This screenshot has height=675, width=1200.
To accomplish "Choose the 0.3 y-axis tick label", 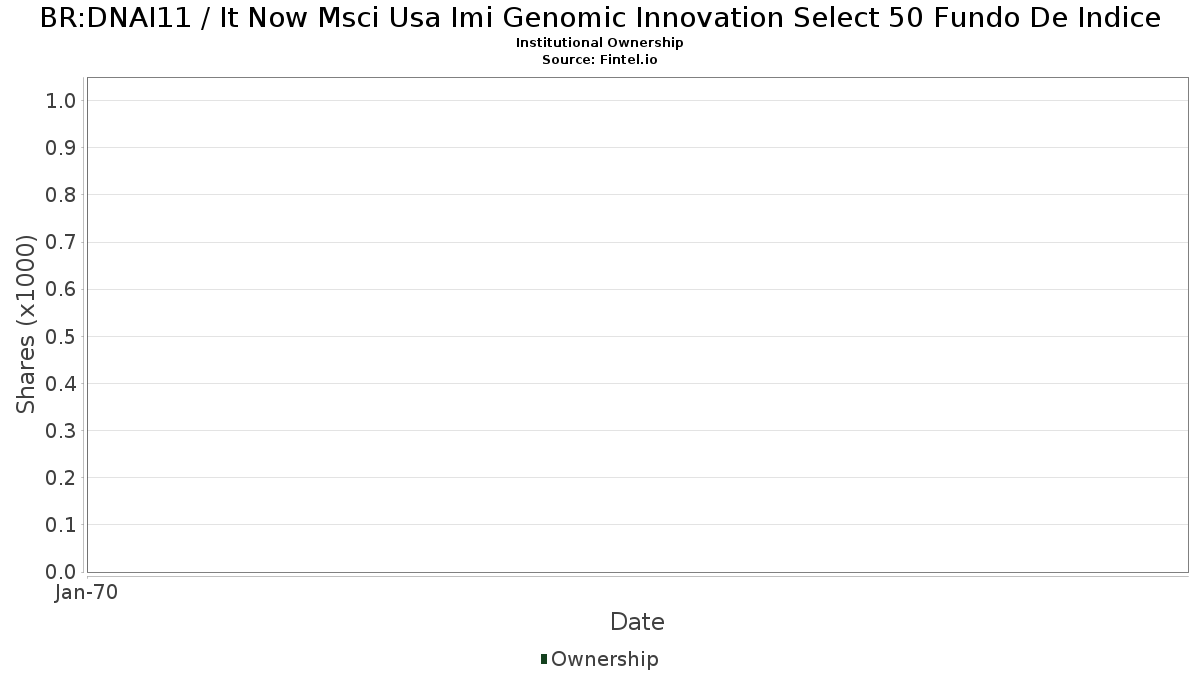I will pos(61,431).
